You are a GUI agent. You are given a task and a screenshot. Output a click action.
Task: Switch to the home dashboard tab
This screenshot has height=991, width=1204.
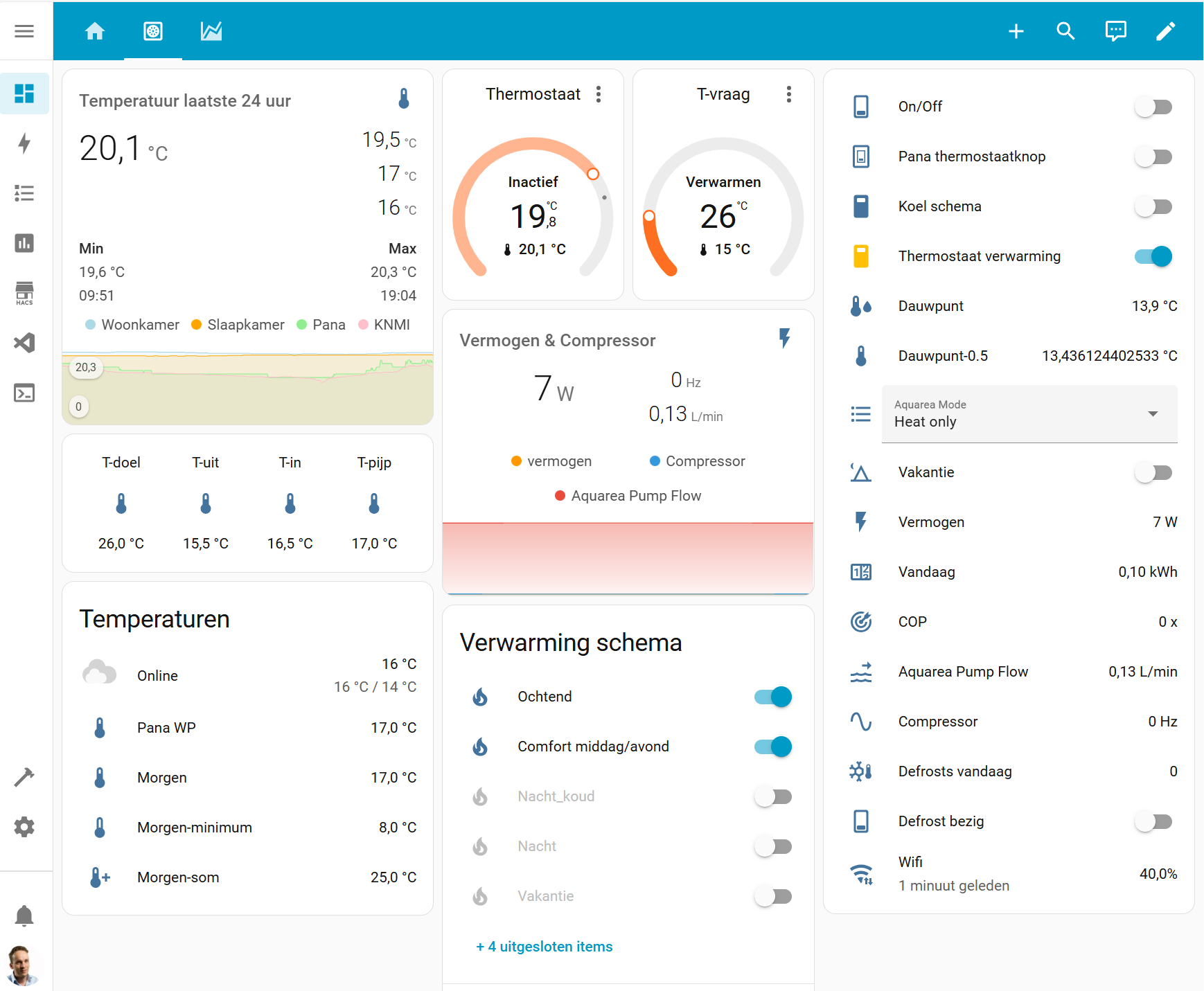coord(95,31)
